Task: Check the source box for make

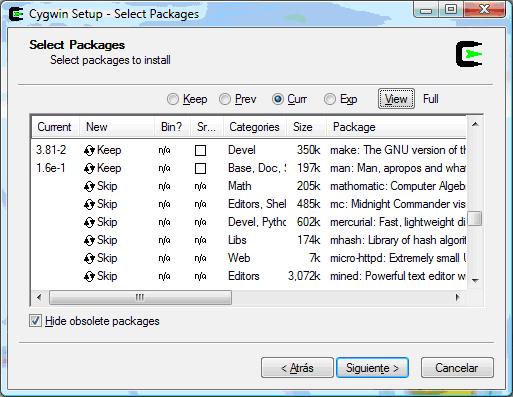Action: 200,150
